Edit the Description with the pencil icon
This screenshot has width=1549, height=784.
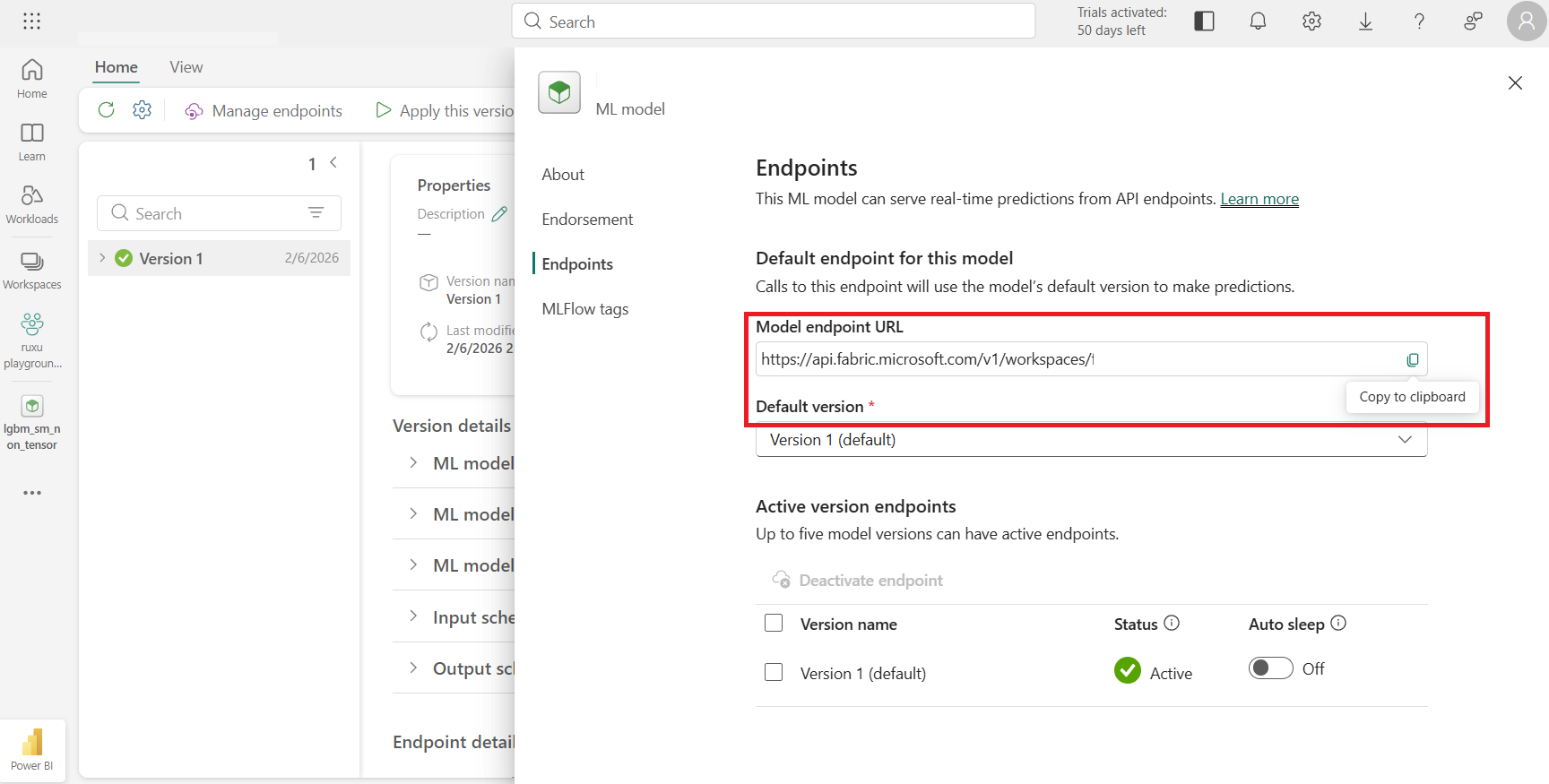click(x=499, y=214)
